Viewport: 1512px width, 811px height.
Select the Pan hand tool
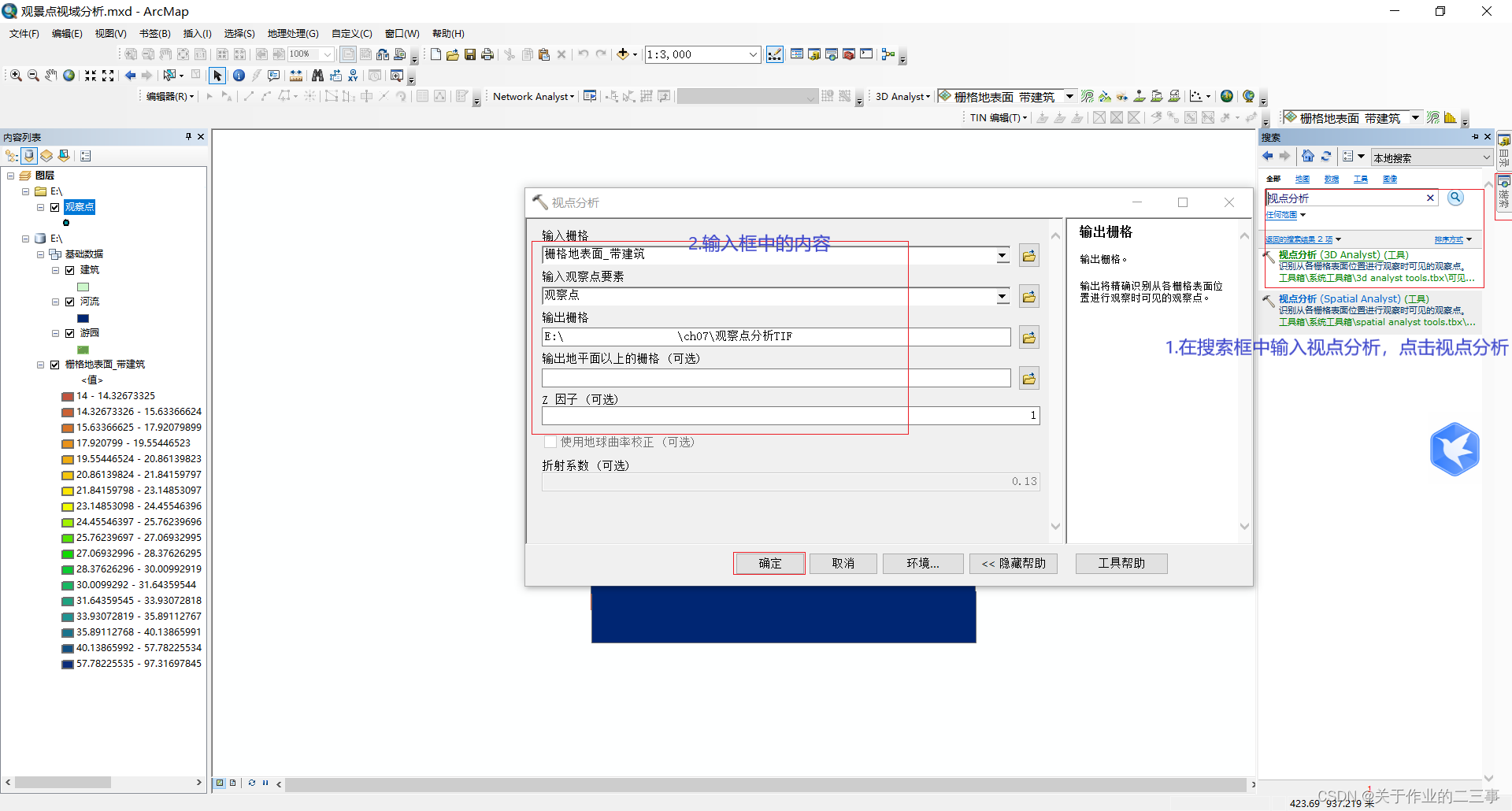pos(51,76)
